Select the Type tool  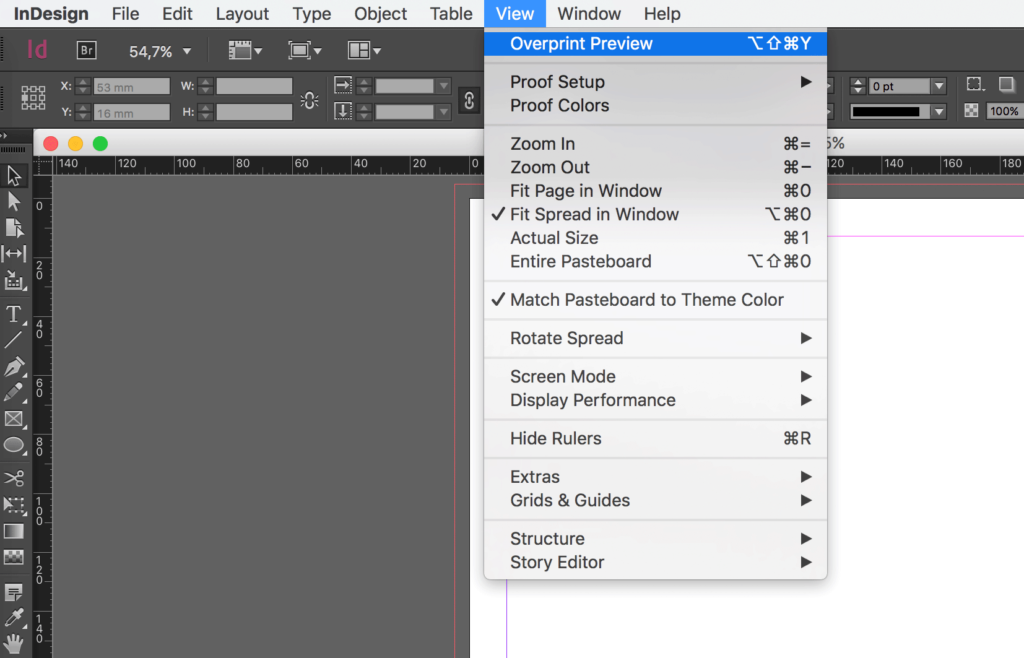[x=14, y=315]
